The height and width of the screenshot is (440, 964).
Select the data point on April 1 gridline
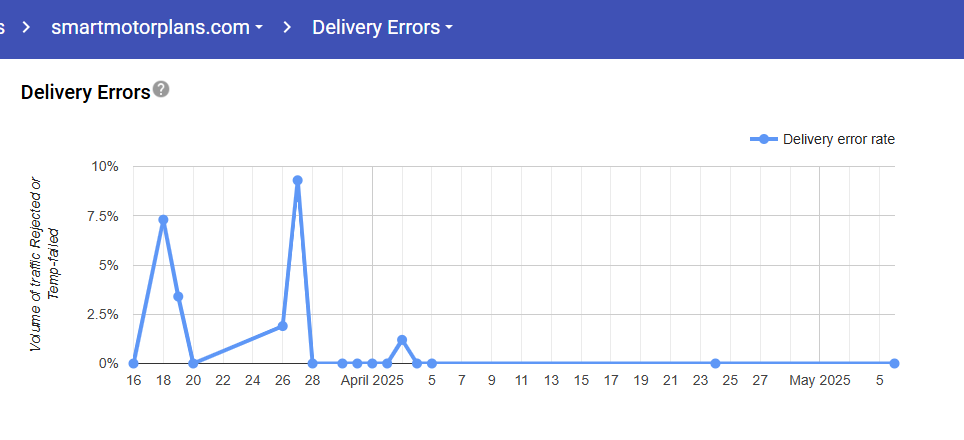(x=372, y=363)
